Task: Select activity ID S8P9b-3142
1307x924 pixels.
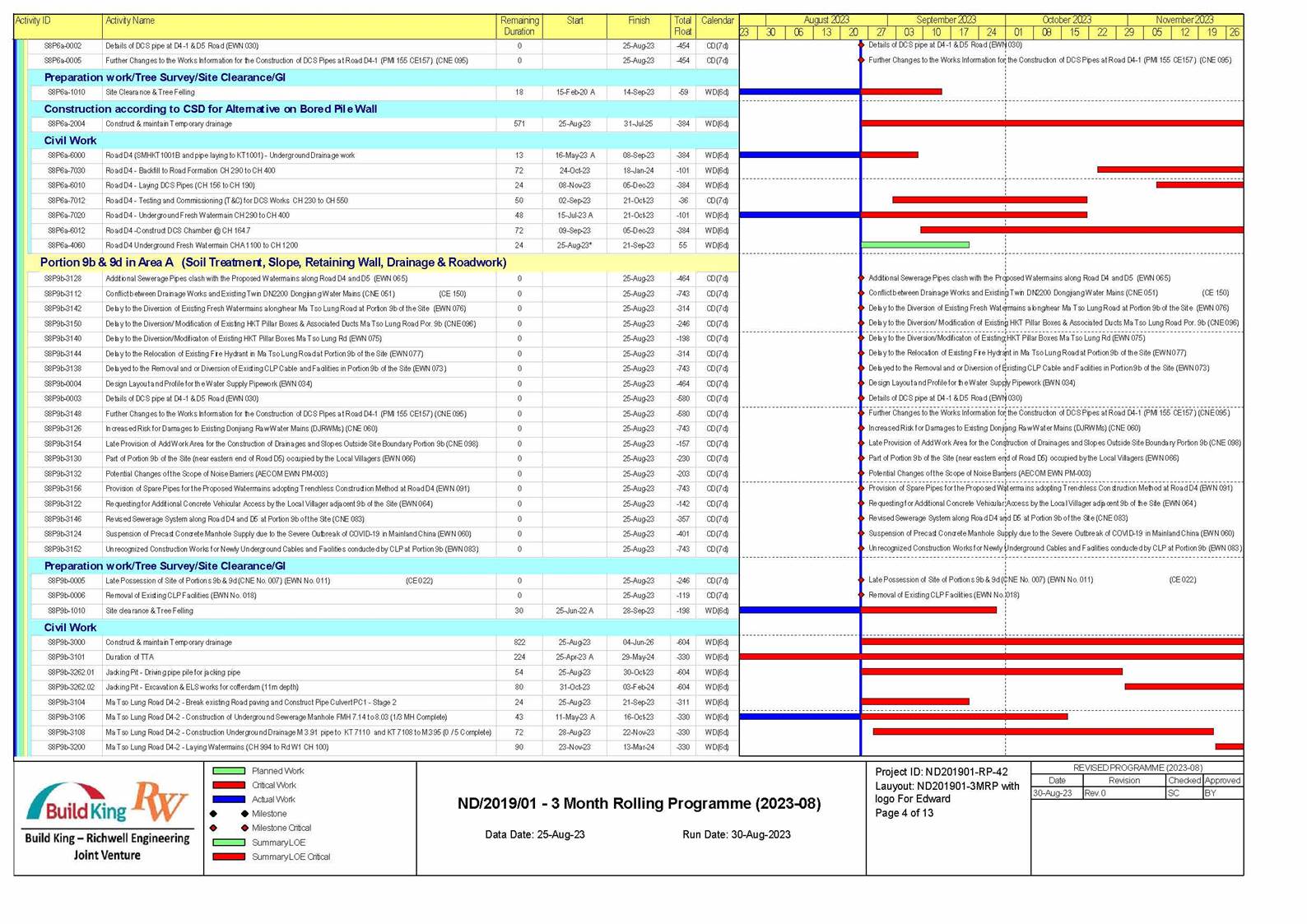Action: pos(63,309)
